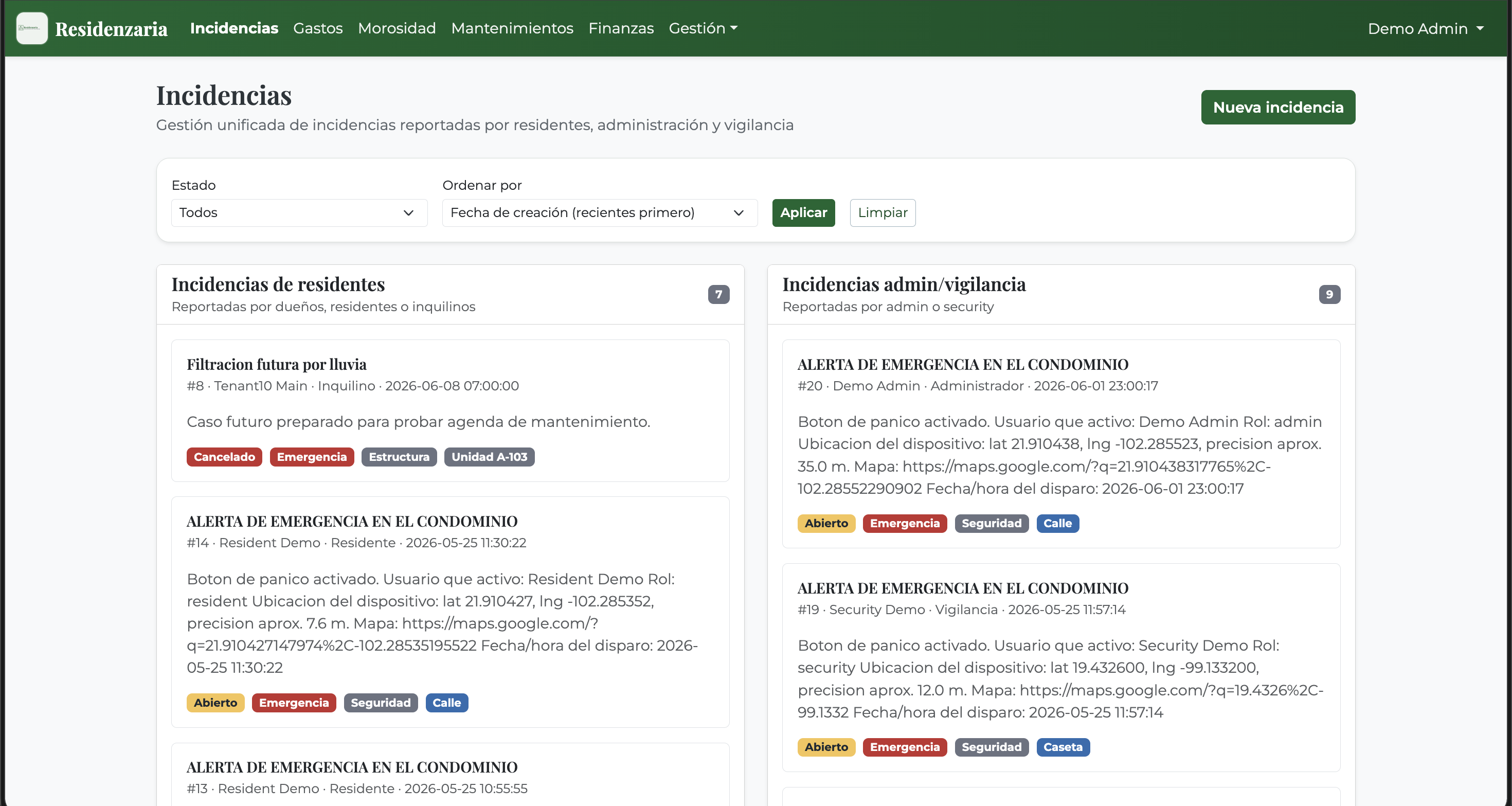Click the Seguridad badge on incident #14
The width and height of the screenshot is (1512, 806).
[381, 702]
